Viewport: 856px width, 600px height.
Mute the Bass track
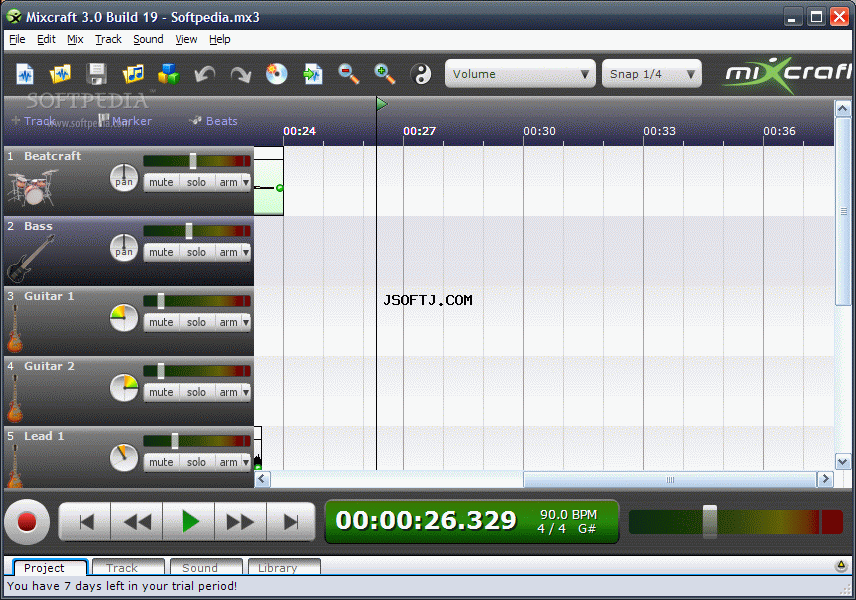161,252
